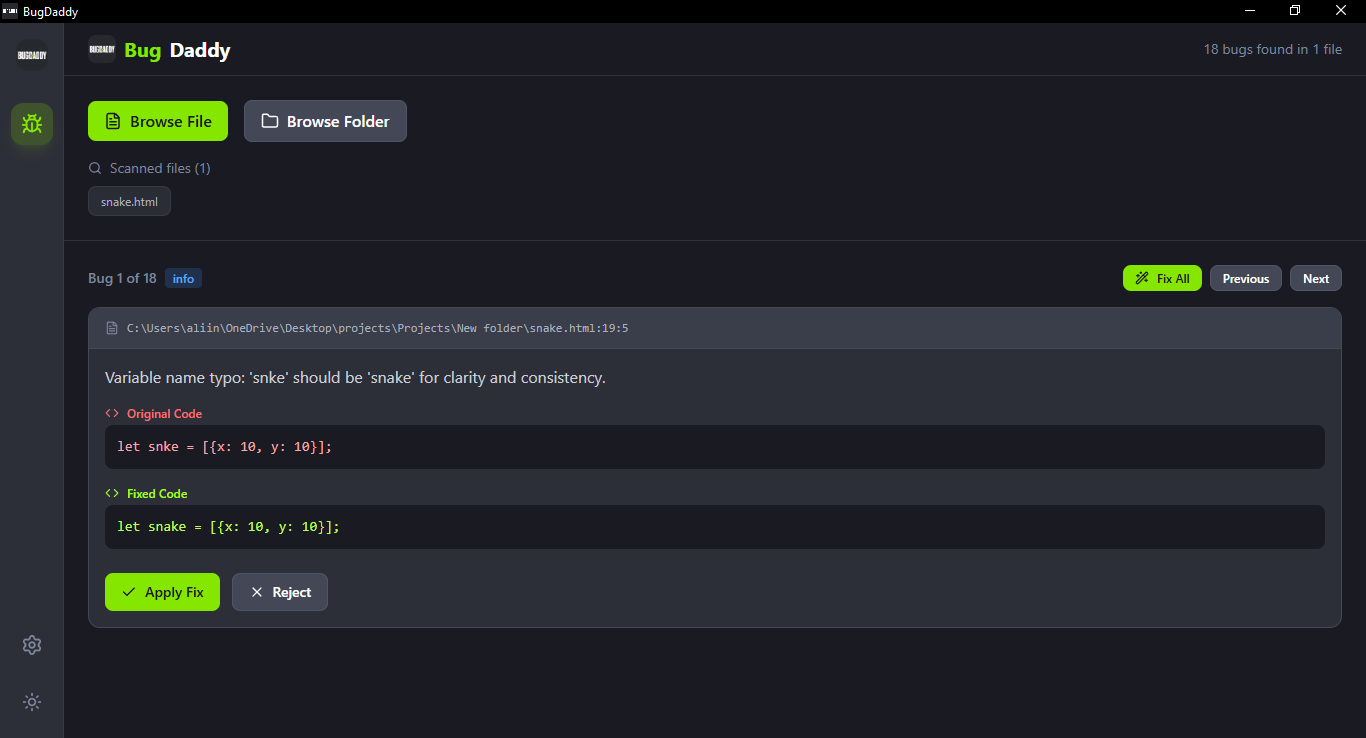Click the info severity badge
The width and height of the screenshot is (1366, 738).
183,279
